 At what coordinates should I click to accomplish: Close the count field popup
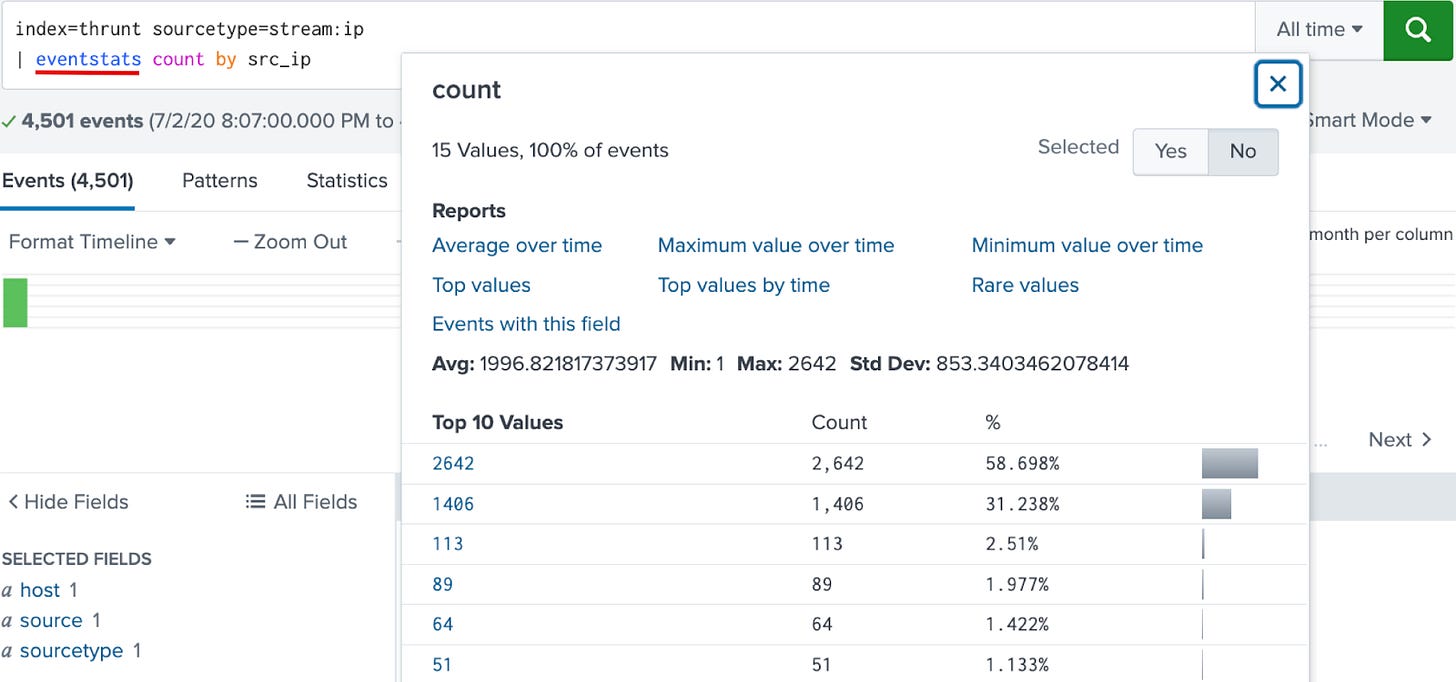click(1278, 85)
